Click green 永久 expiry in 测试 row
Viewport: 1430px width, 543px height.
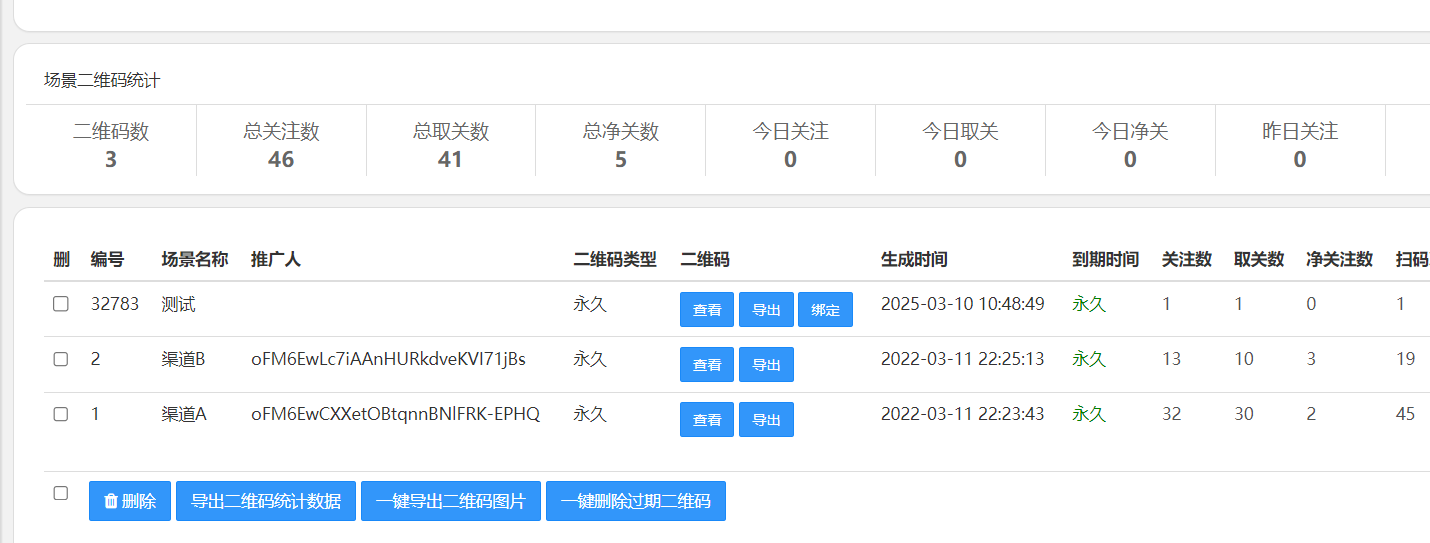pos(1089,304)
